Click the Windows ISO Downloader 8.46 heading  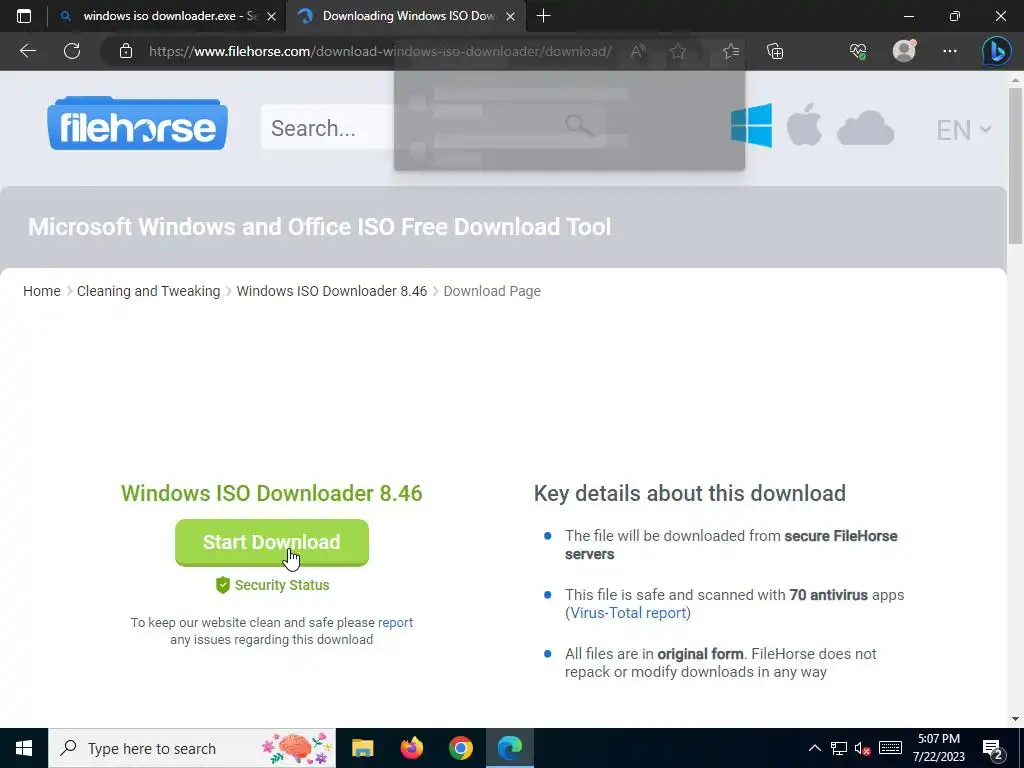coord(272,493)
